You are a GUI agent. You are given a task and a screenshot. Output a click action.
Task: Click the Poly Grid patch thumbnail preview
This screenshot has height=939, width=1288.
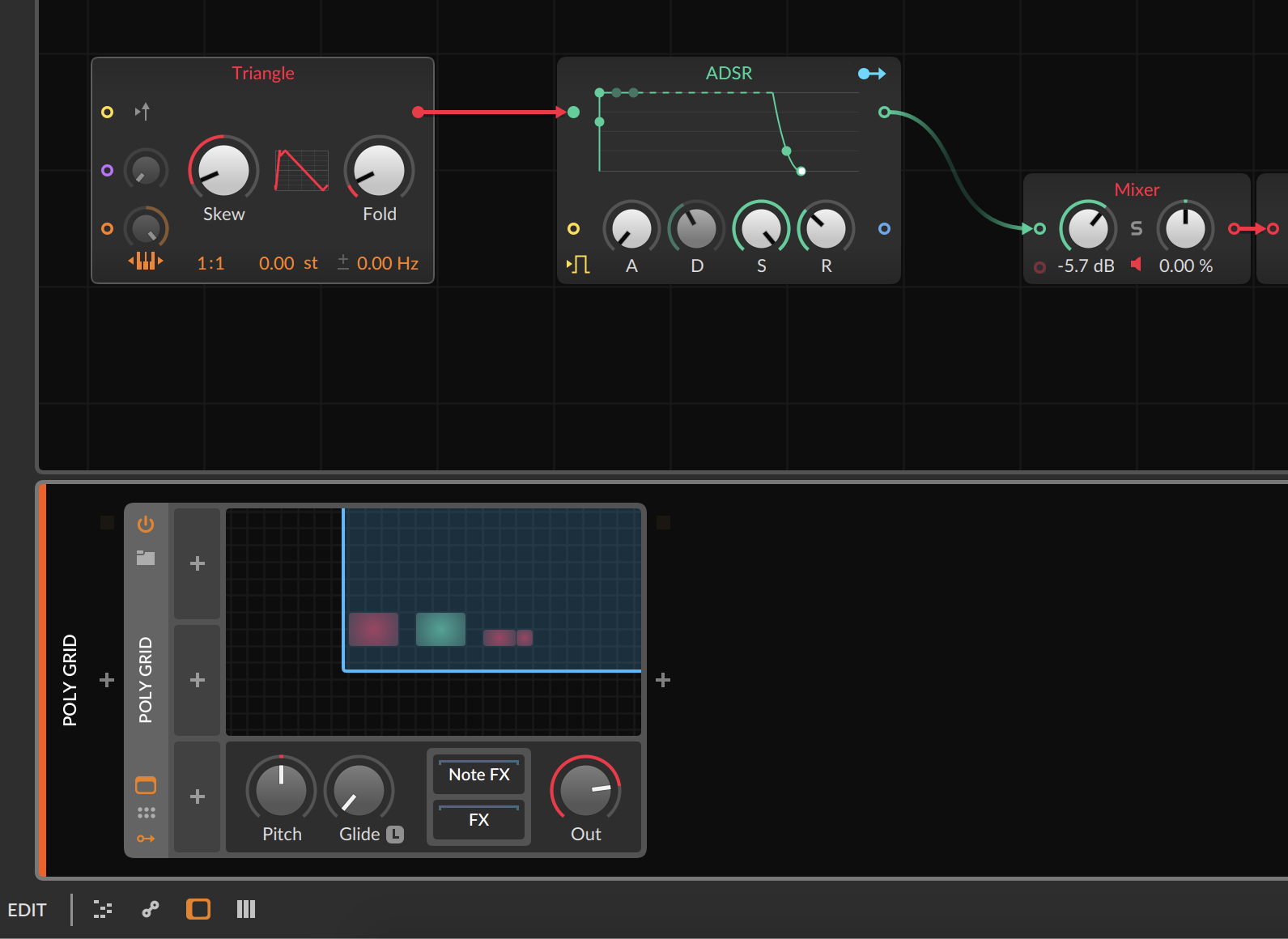point(433,622)
